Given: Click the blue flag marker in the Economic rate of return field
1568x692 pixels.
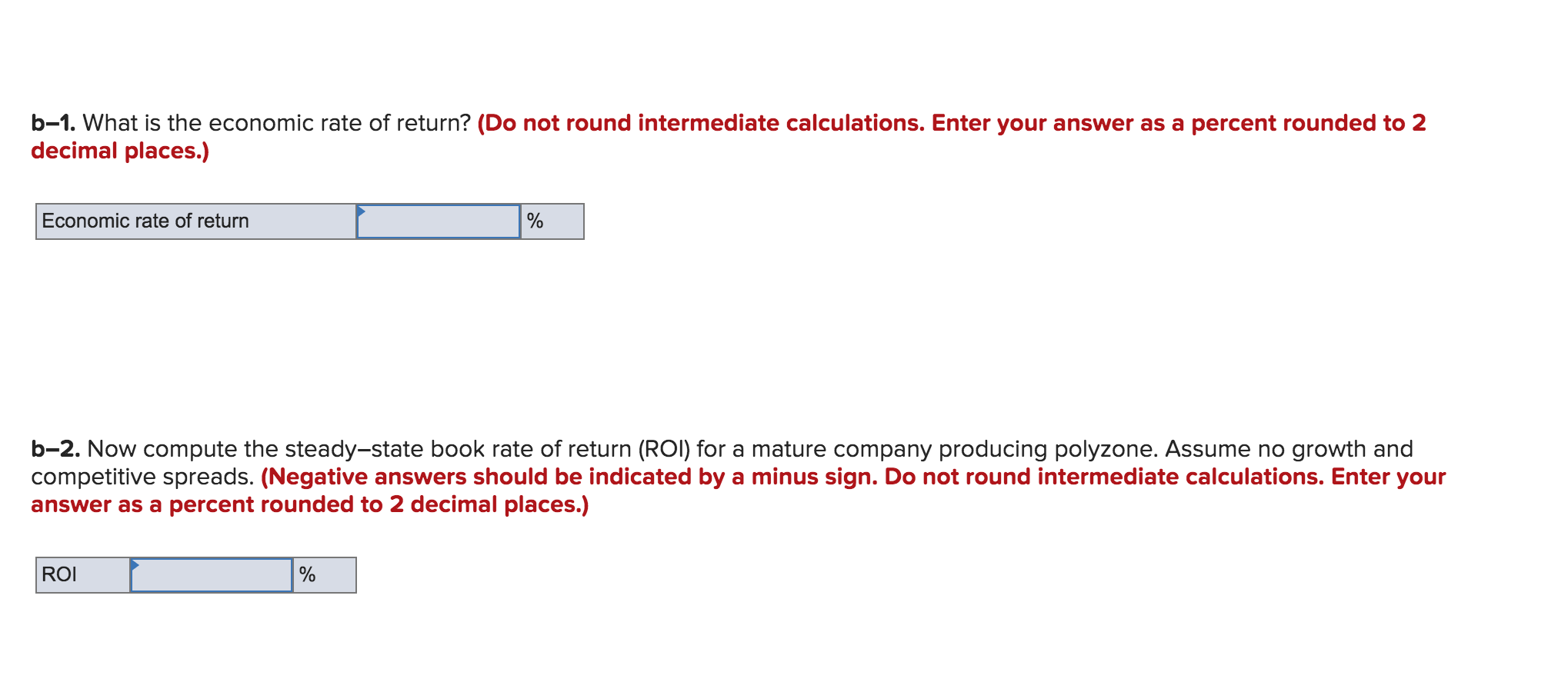Looking at the screenshot, I should click(x=362, y=214).
